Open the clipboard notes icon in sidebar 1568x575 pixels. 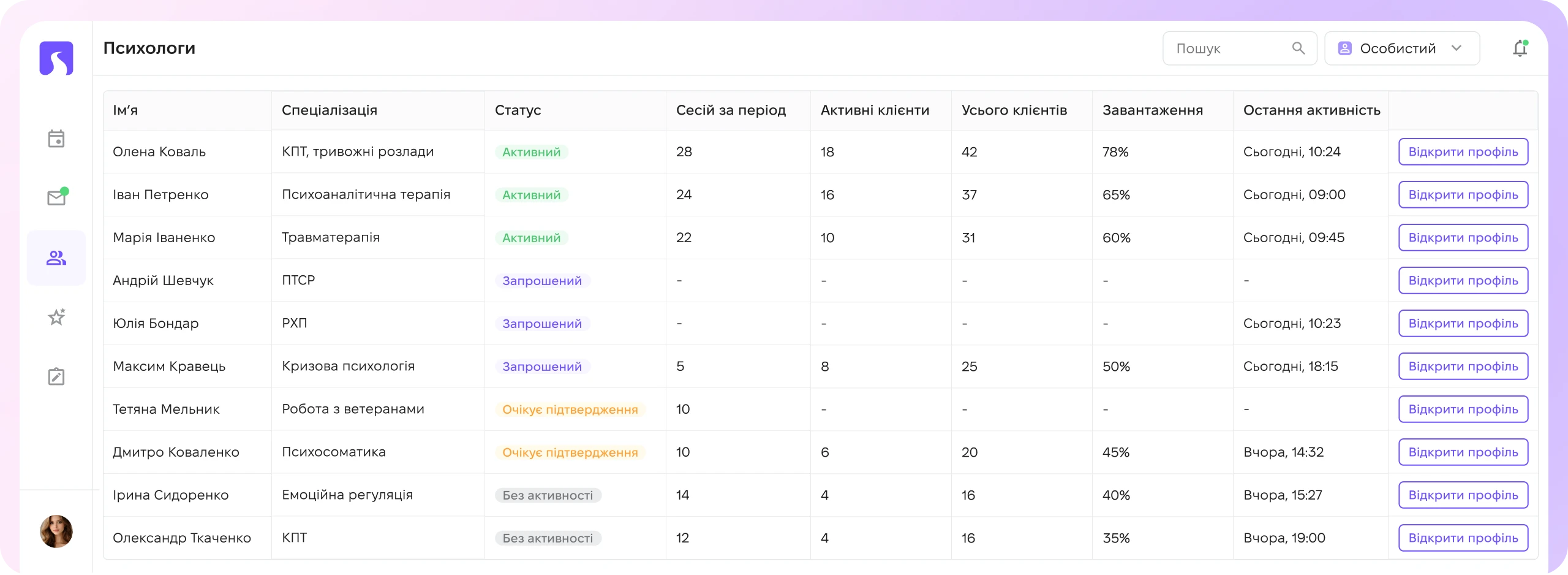[x=56, y=376]
